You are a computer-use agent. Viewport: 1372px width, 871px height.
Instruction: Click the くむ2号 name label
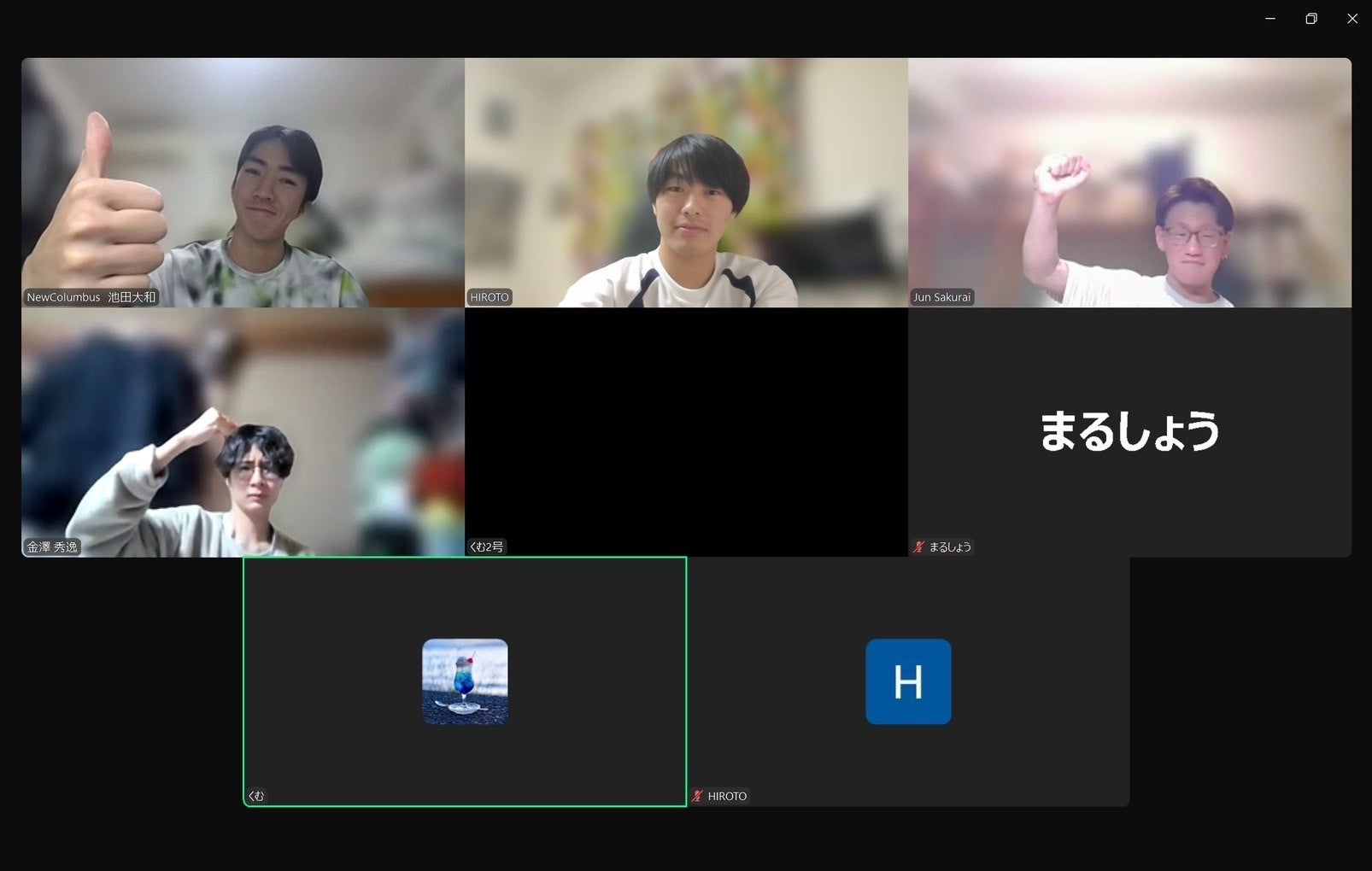coord(487,547)
